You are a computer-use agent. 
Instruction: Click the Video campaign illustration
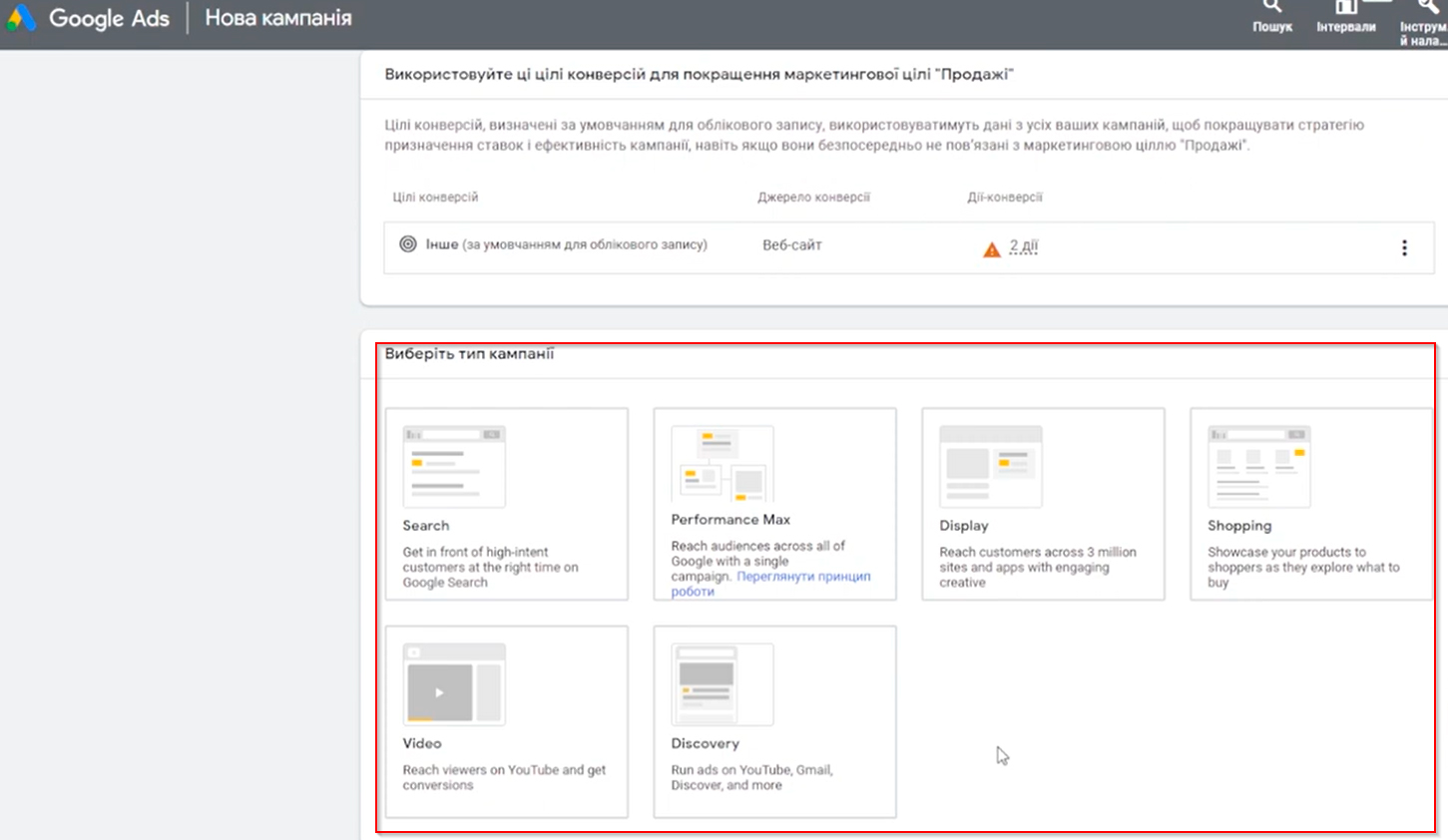click(x=454, y=684)
